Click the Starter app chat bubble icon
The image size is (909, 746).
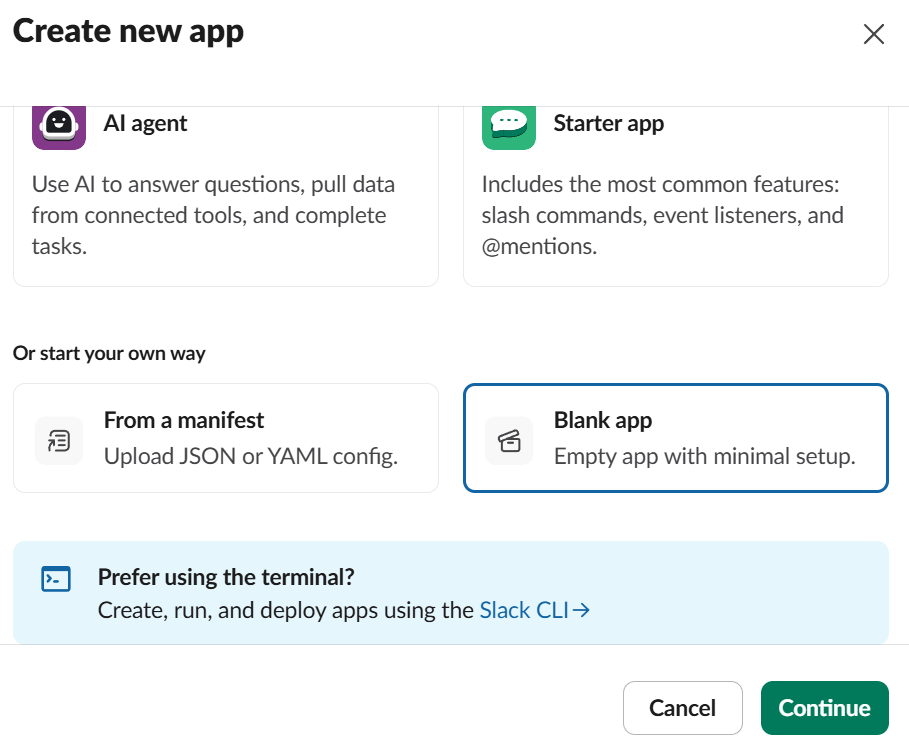[508, 128]
